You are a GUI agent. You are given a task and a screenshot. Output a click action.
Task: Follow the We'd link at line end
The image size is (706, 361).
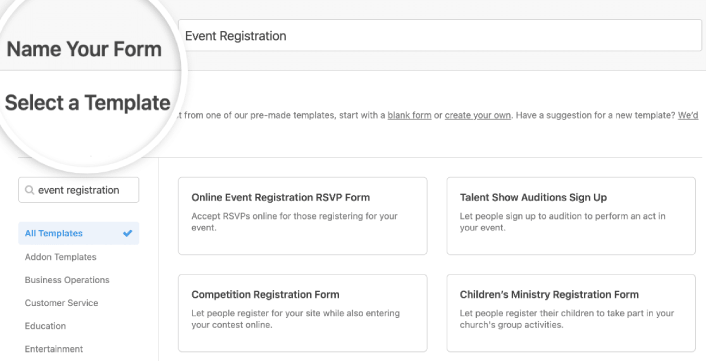[x=688, y=115]
